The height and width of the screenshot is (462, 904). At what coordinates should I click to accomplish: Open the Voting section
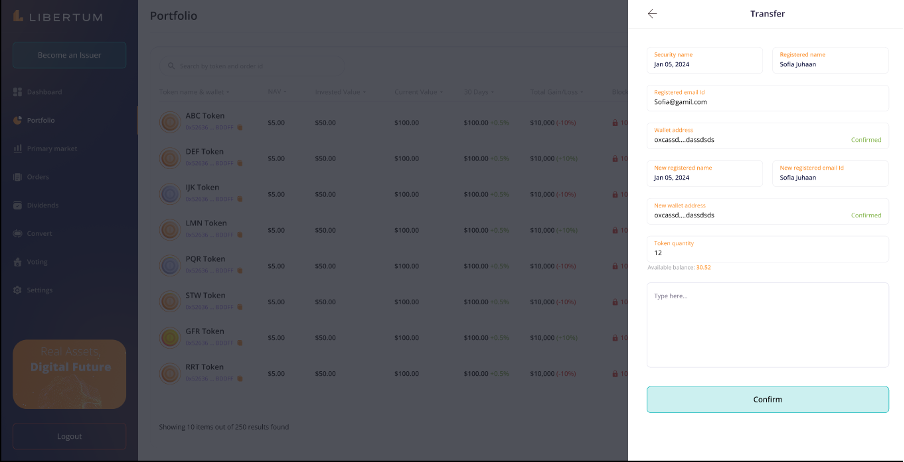pyautogui.click(x=37, y=262)
